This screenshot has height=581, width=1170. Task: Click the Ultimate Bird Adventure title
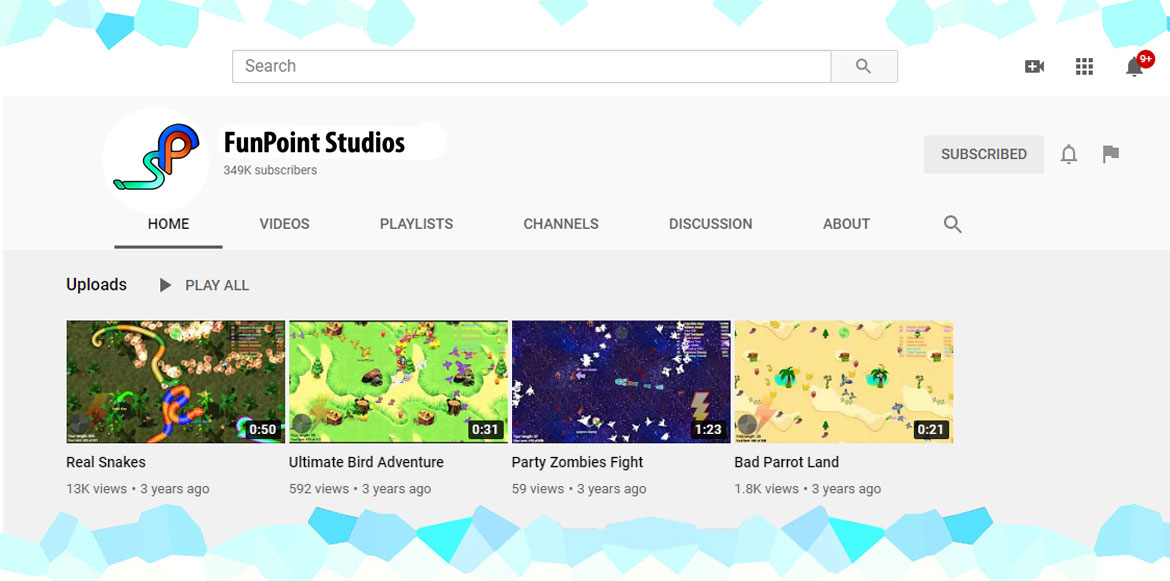366,462
